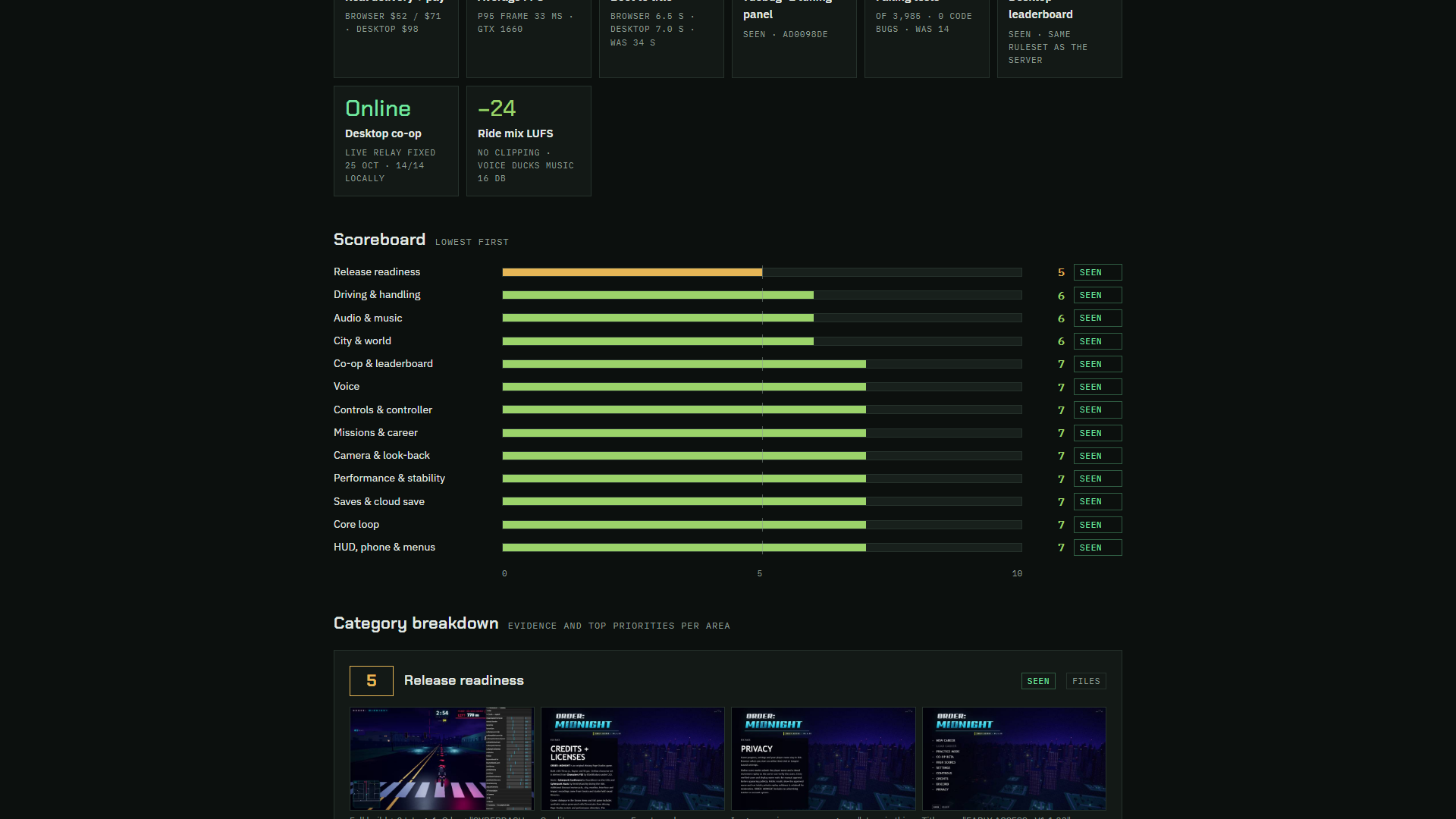Click the Category breakdown section heading
Viewport: 1456px width, 819px height.
click(416, 623)
